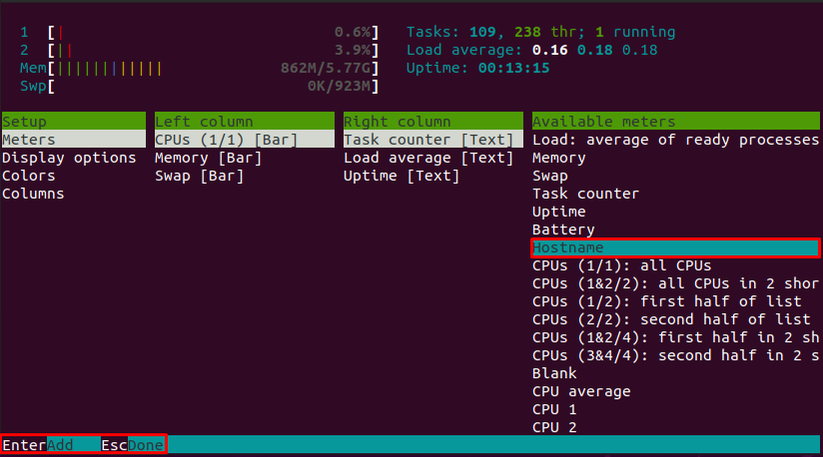Choose Uptime in Available meters
The width and height of the screenshot is (823, 457).
tap(559, 211)
